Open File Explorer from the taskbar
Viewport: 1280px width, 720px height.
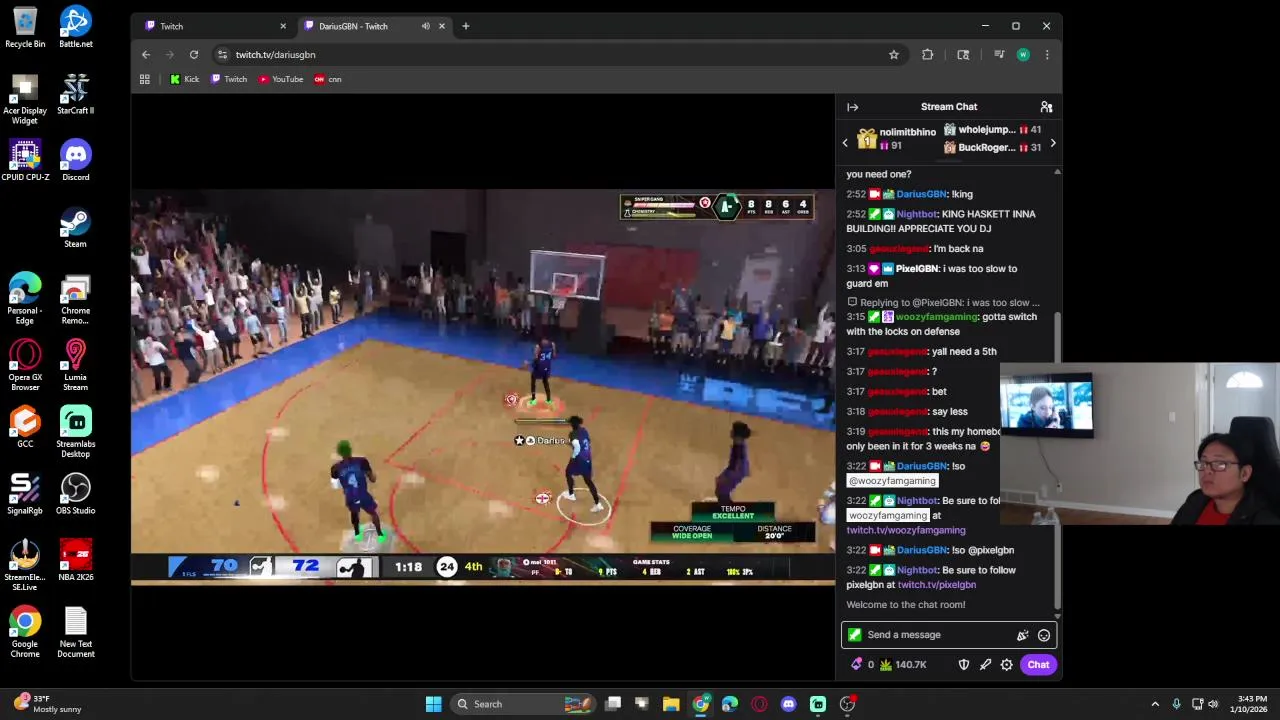[671, 704]
